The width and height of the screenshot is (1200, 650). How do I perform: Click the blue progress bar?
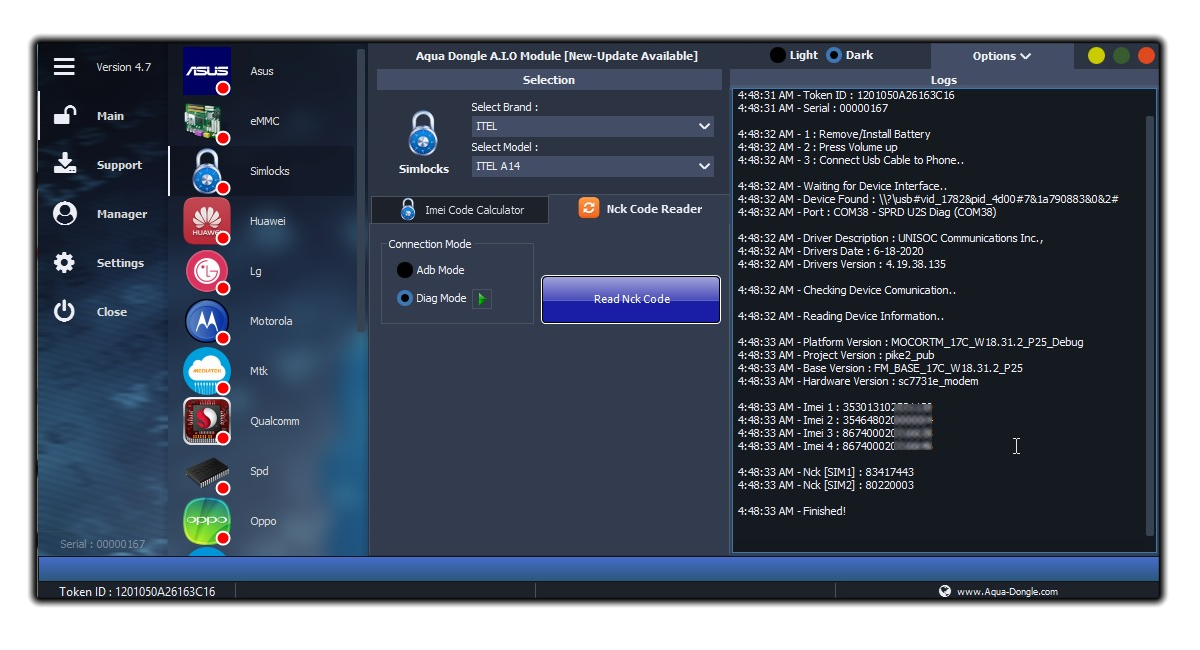pos(599,568)
